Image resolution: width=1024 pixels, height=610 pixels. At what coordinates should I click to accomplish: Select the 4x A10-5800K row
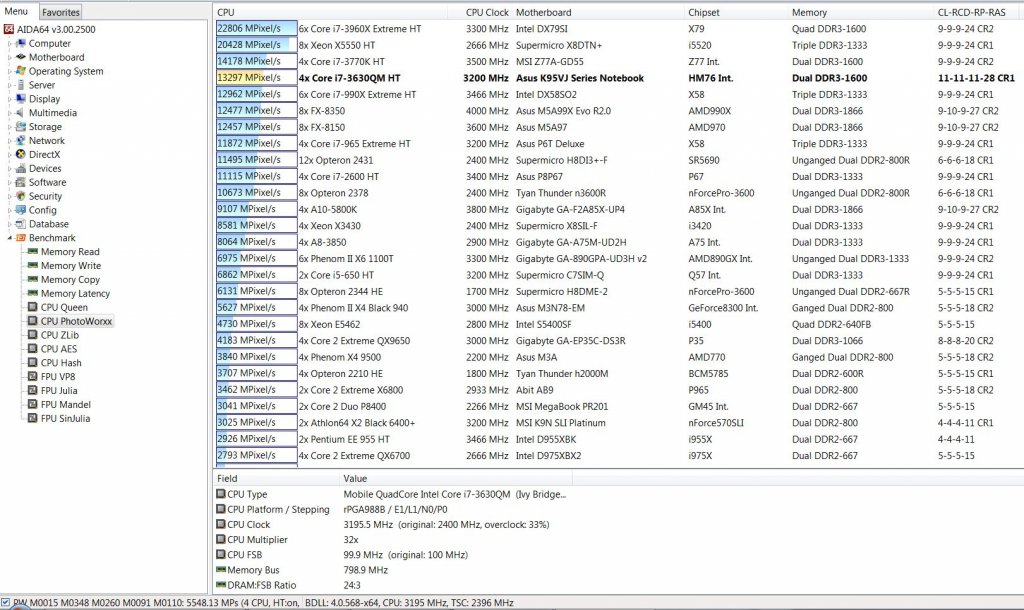pos(619,210)
